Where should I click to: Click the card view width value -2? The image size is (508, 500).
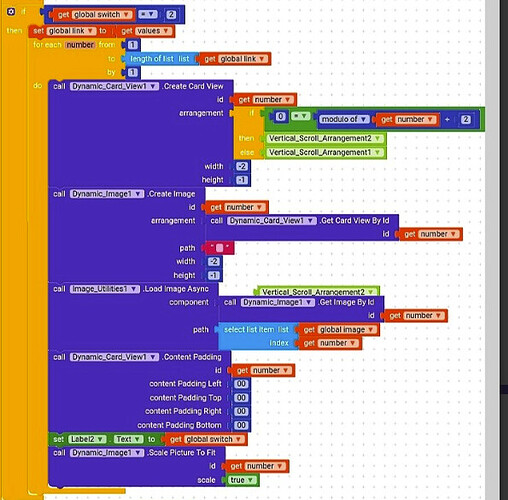242,166
